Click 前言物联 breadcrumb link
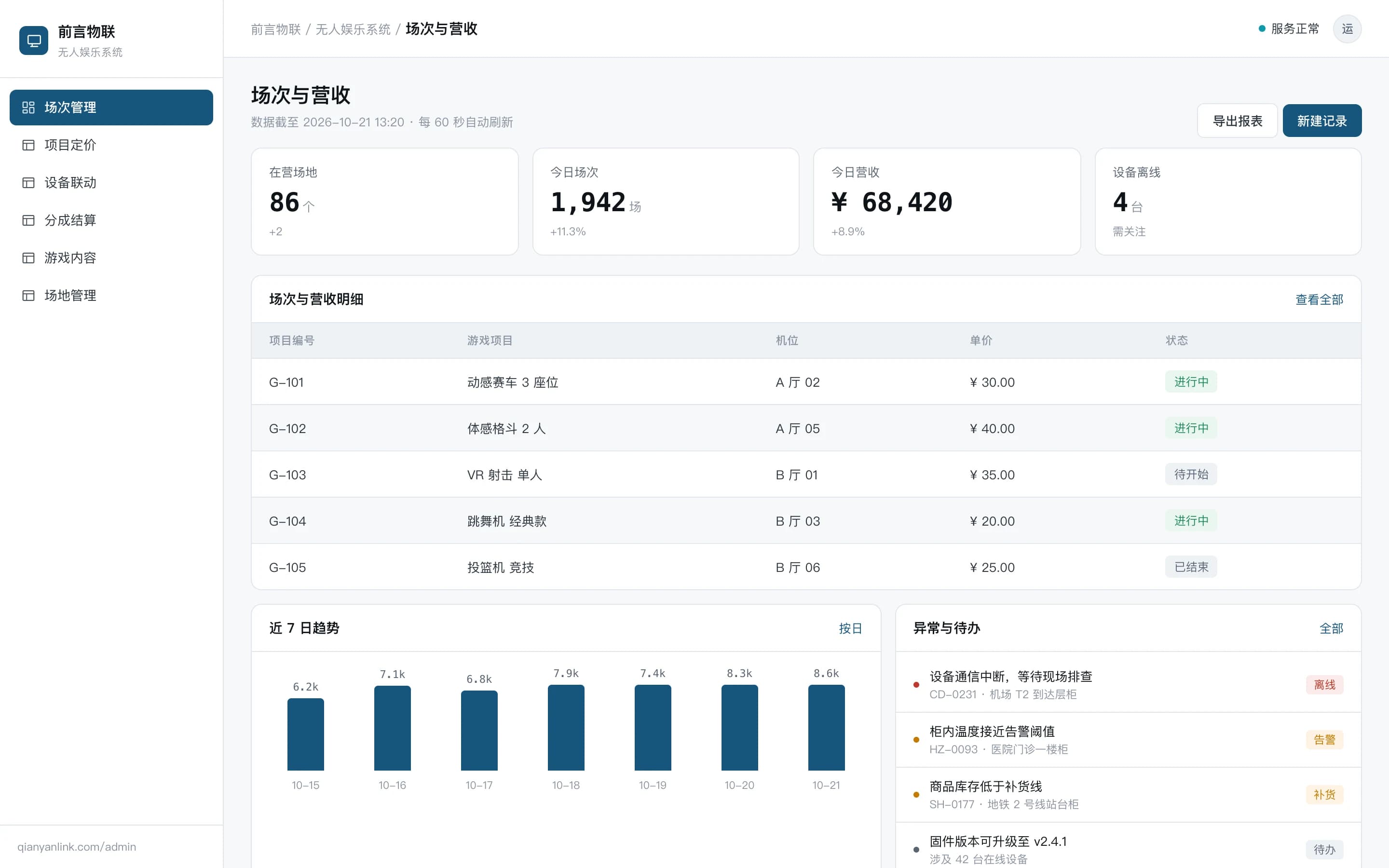This screenshot has width=1389, height=868. pyautogui.click(x=275, y=29)
